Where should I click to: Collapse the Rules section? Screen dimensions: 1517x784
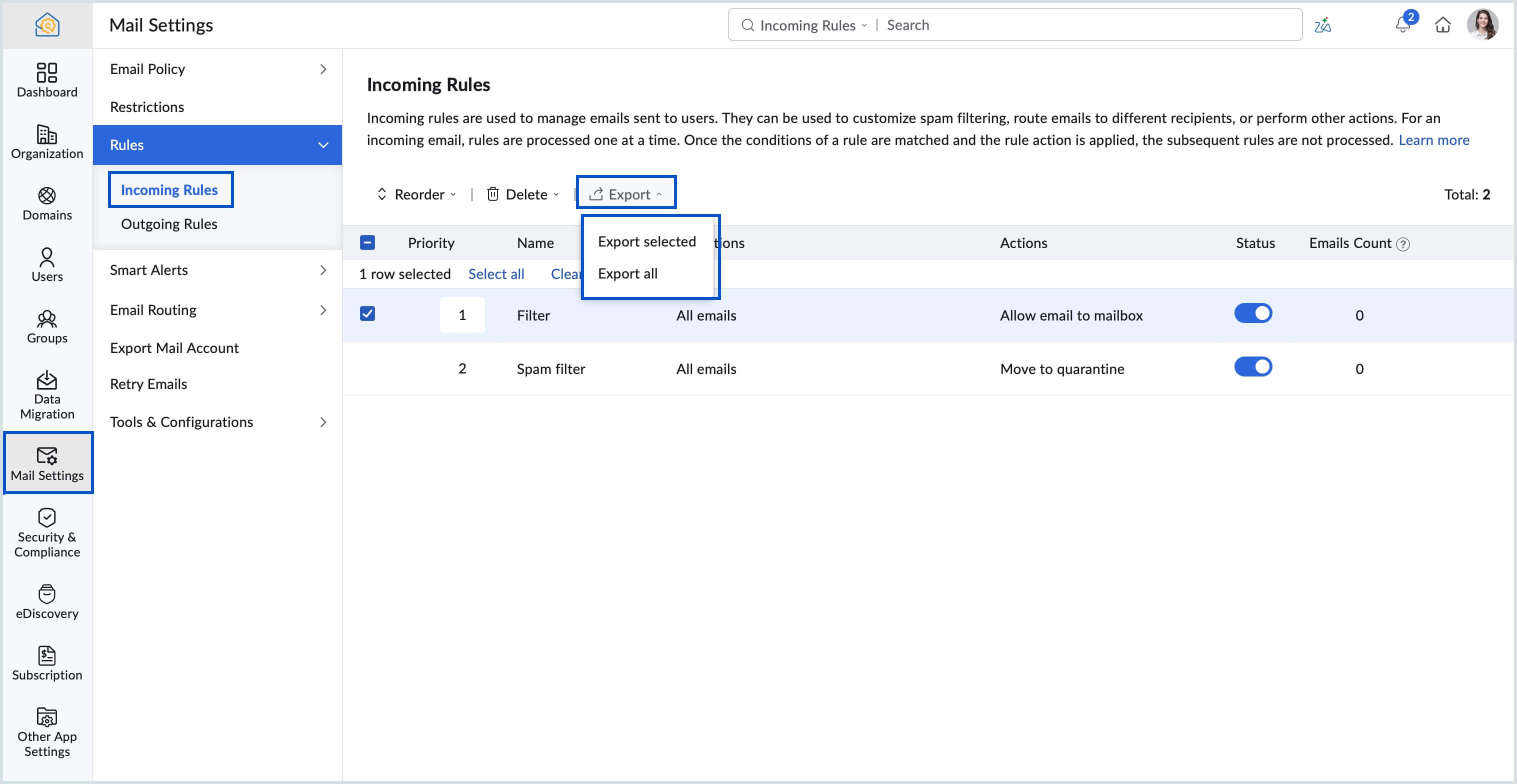pyautogui.click(x=322, y=145)
